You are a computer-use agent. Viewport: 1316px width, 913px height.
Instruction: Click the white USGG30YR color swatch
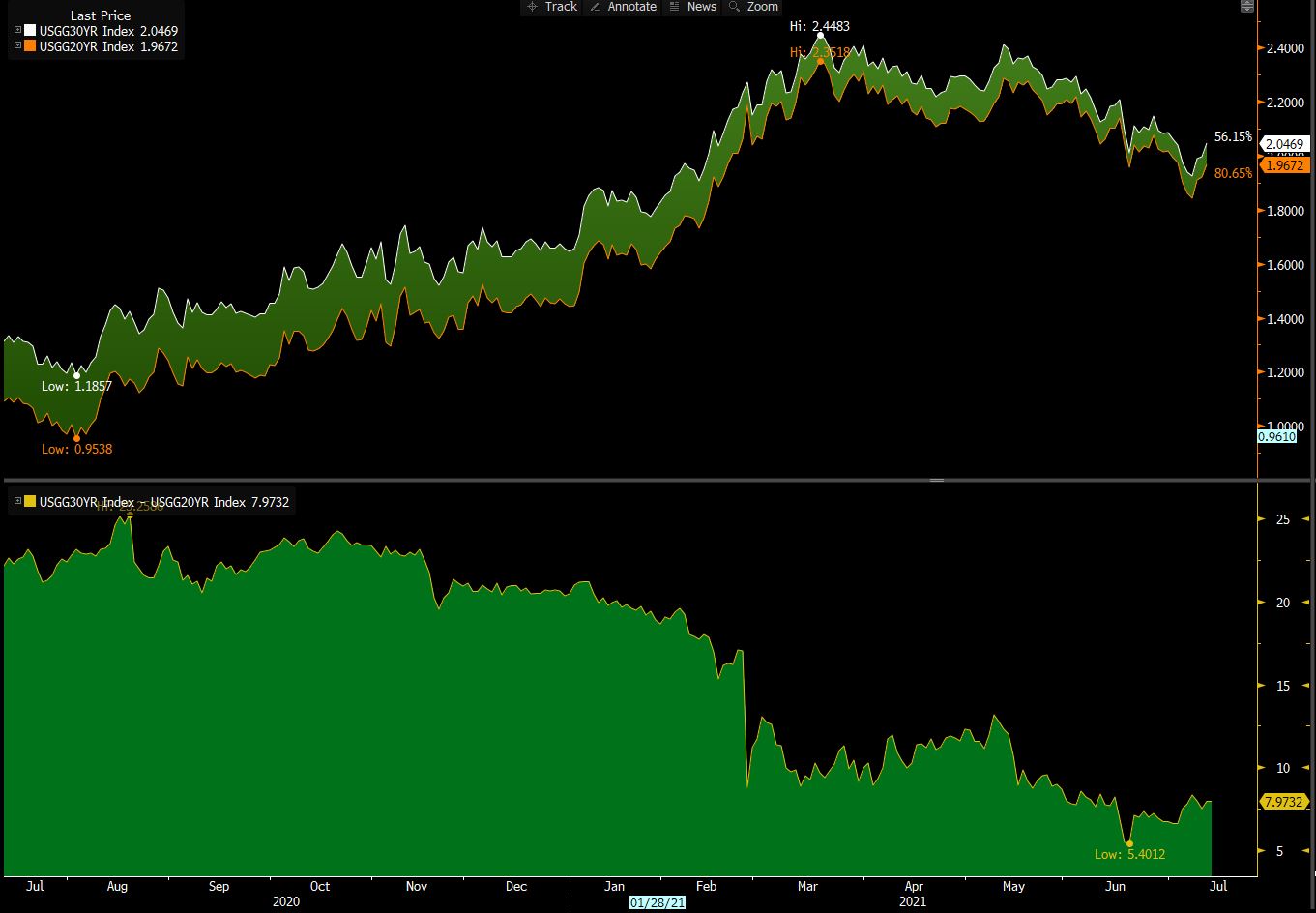[30, 31]
